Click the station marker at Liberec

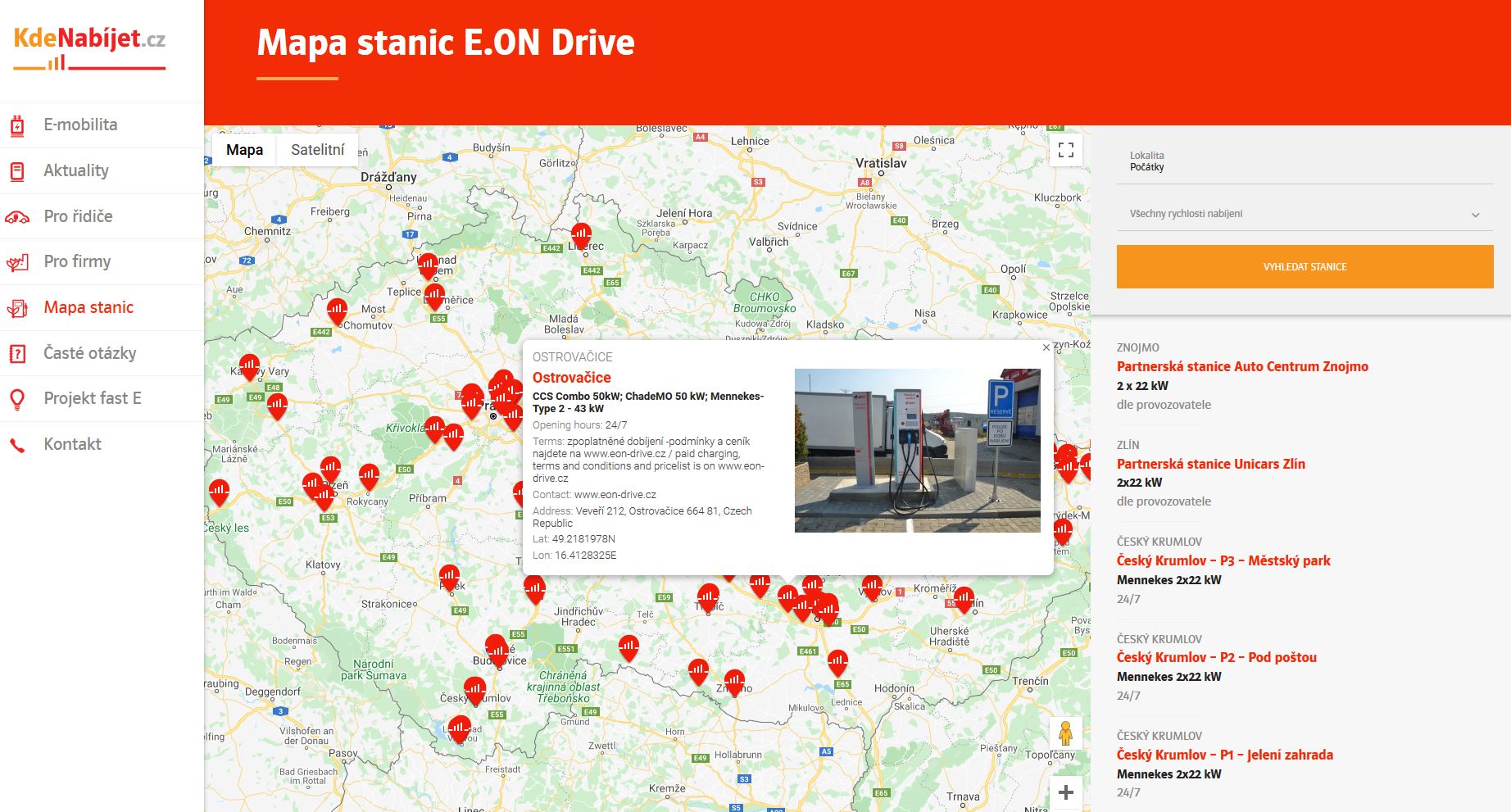point(581,236)
